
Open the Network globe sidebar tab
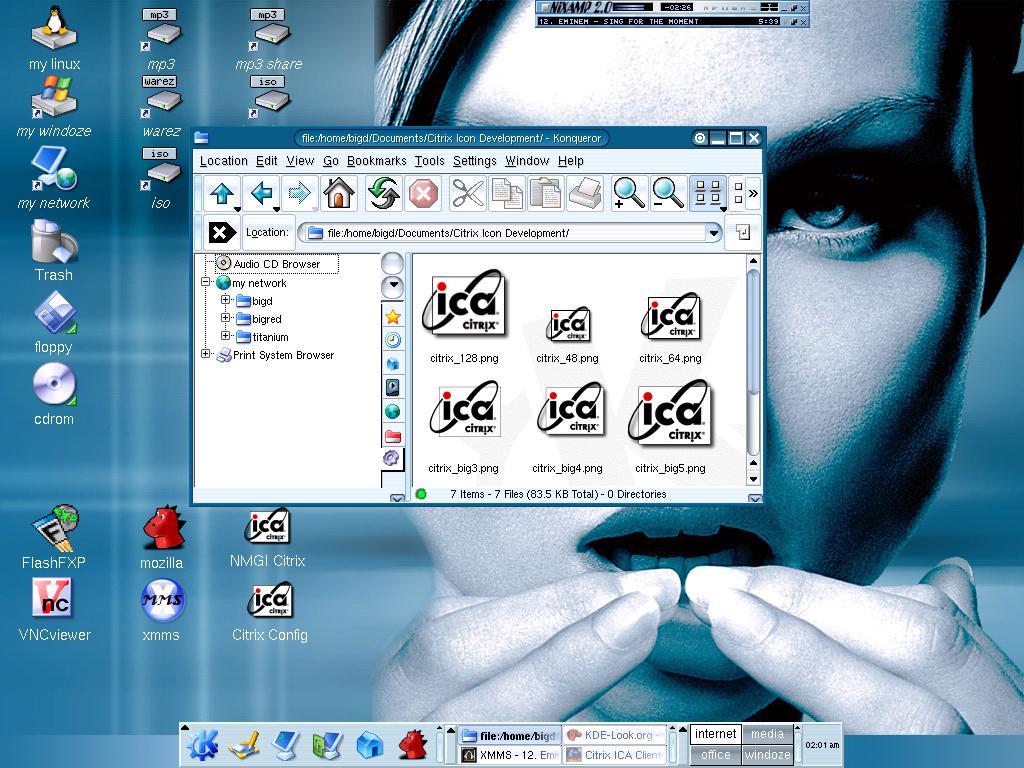pos(393,411)
